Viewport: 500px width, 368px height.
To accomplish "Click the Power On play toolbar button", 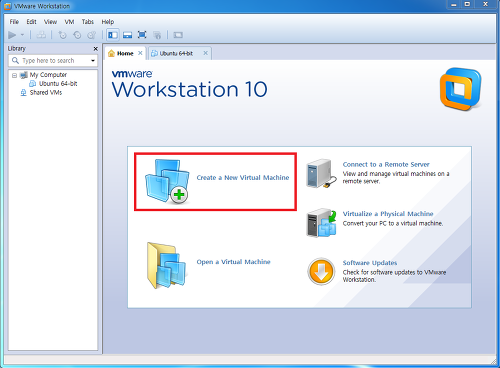I will pos(12,35).
